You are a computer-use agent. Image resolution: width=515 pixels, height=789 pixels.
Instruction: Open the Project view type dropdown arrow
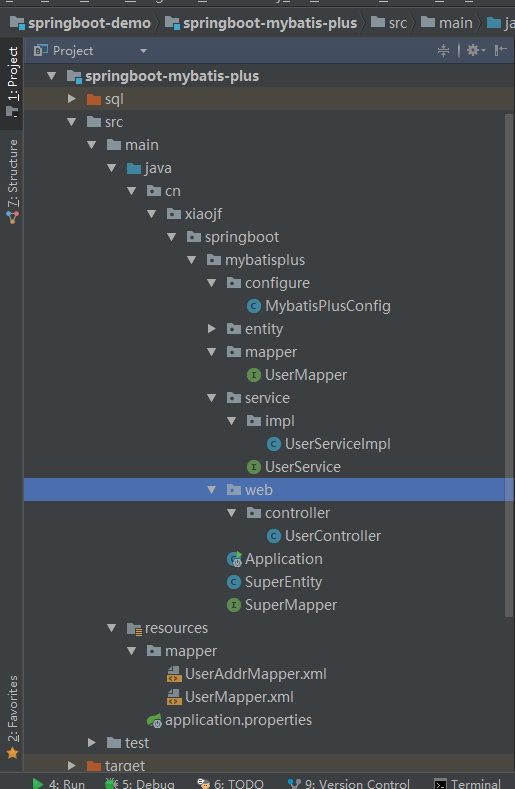[143, 51]
